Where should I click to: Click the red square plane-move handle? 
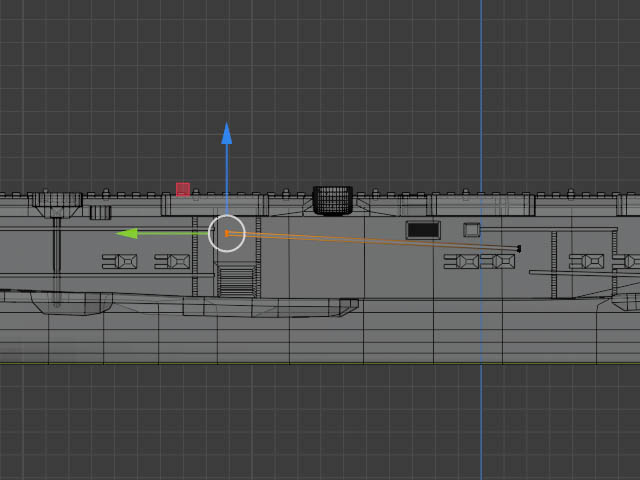coord(183,189)
